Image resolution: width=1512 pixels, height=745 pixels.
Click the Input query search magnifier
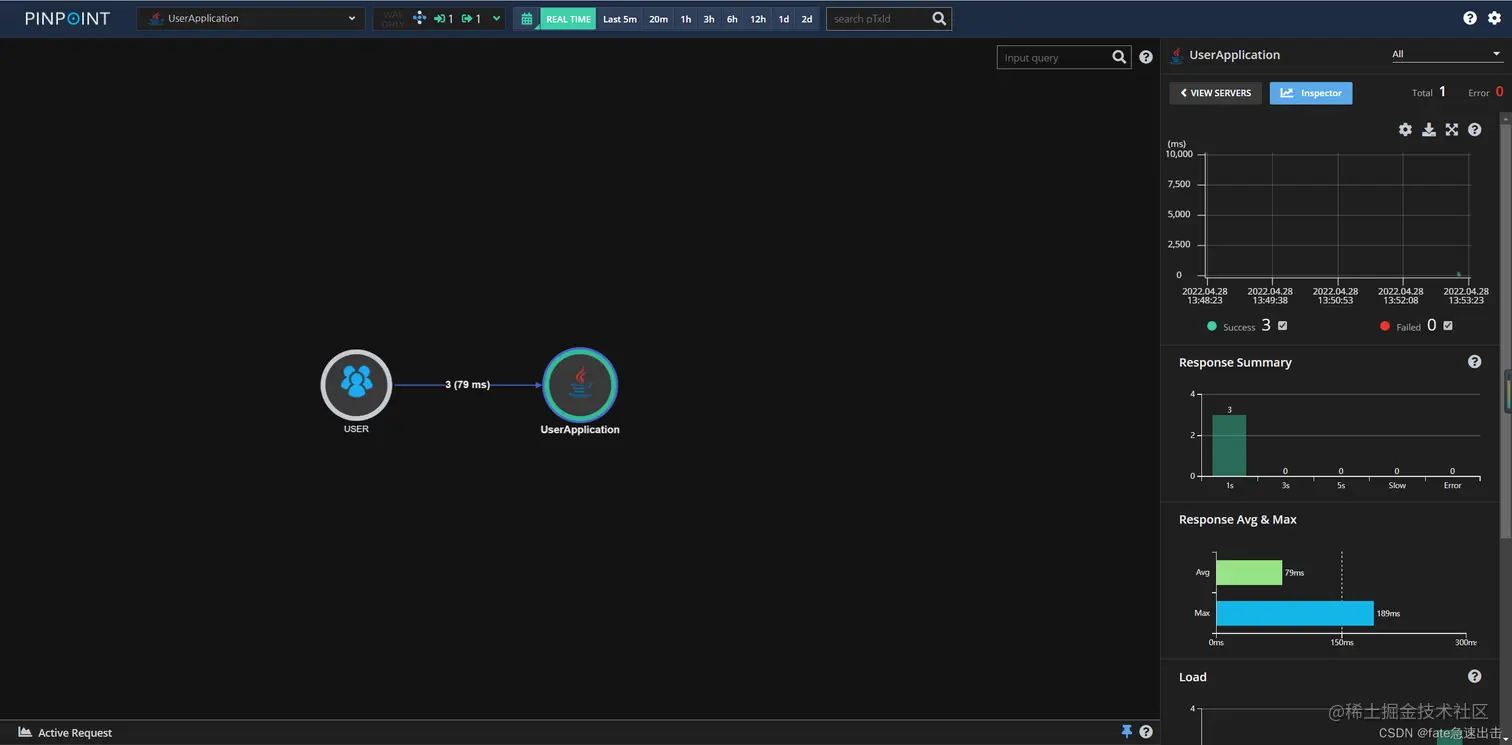[1119, 58]
